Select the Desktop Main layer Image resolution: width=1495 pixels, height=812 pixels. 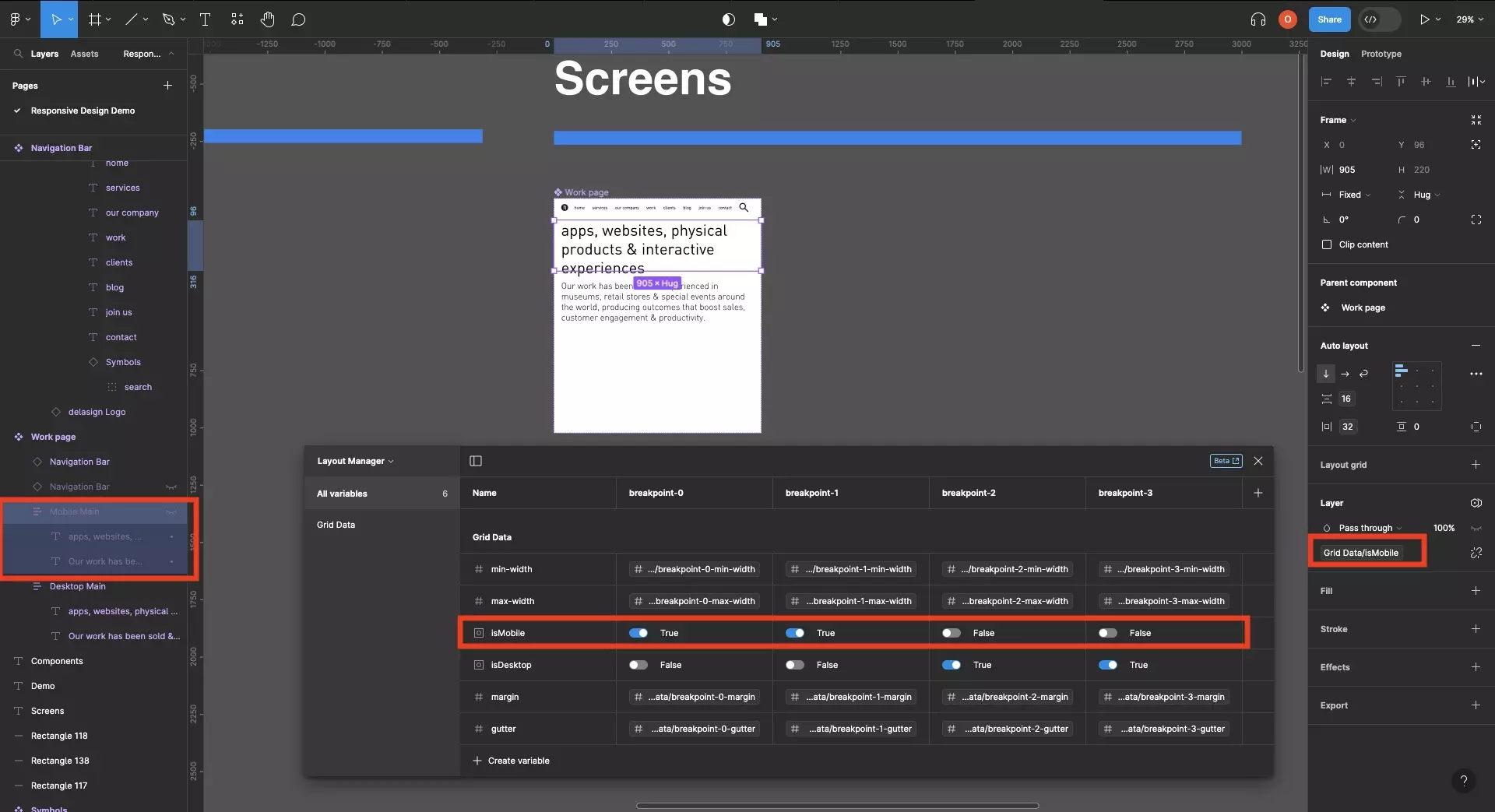77,586
